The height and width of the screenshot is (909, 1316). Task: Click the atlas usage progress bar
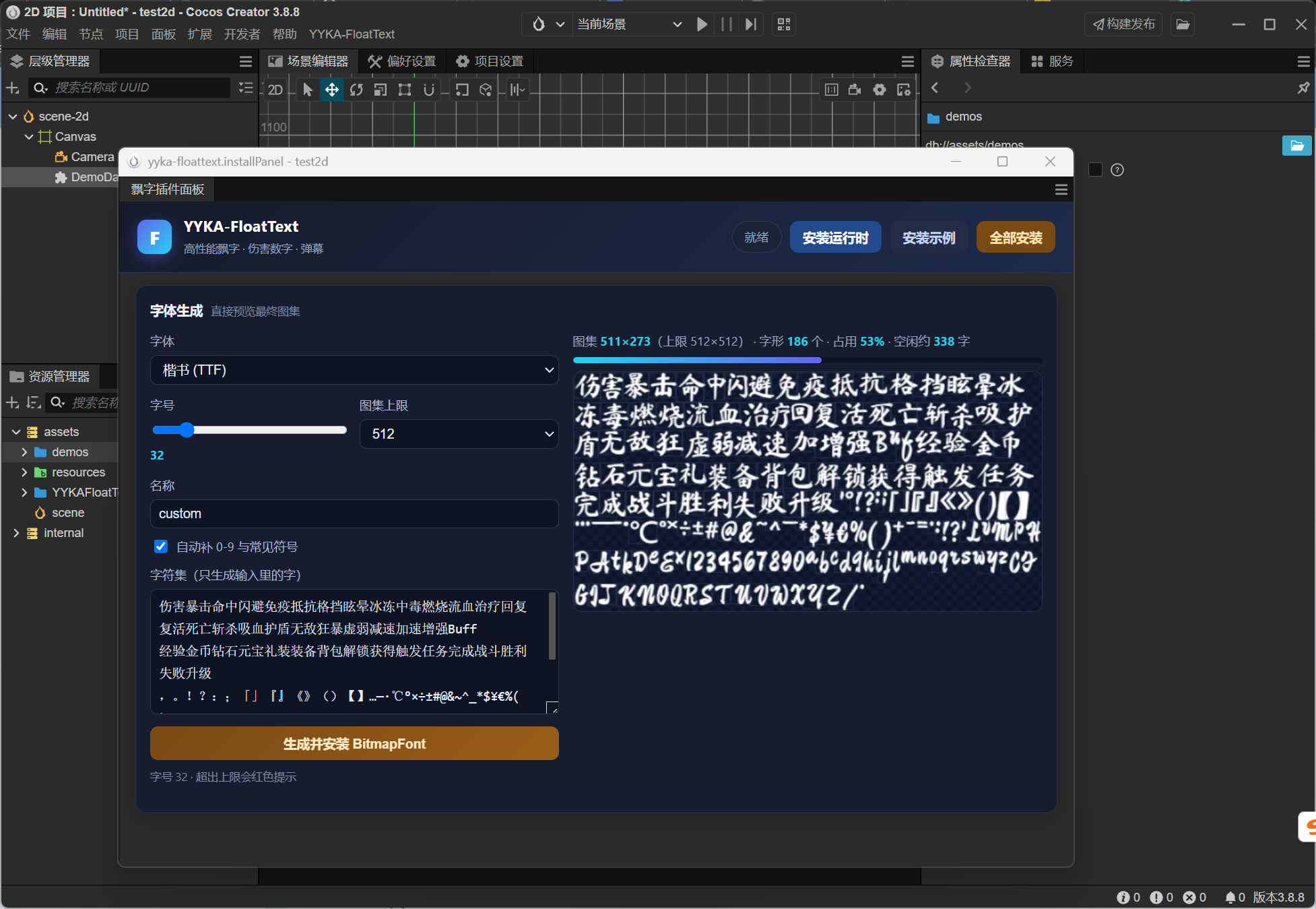tap(807, 361)
